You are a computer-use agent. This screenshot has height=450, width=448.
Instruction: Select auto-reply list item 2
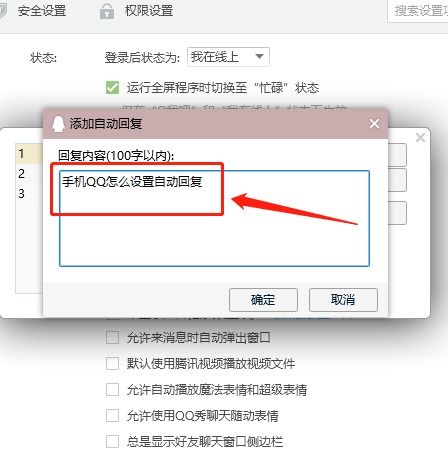[29, 173]
